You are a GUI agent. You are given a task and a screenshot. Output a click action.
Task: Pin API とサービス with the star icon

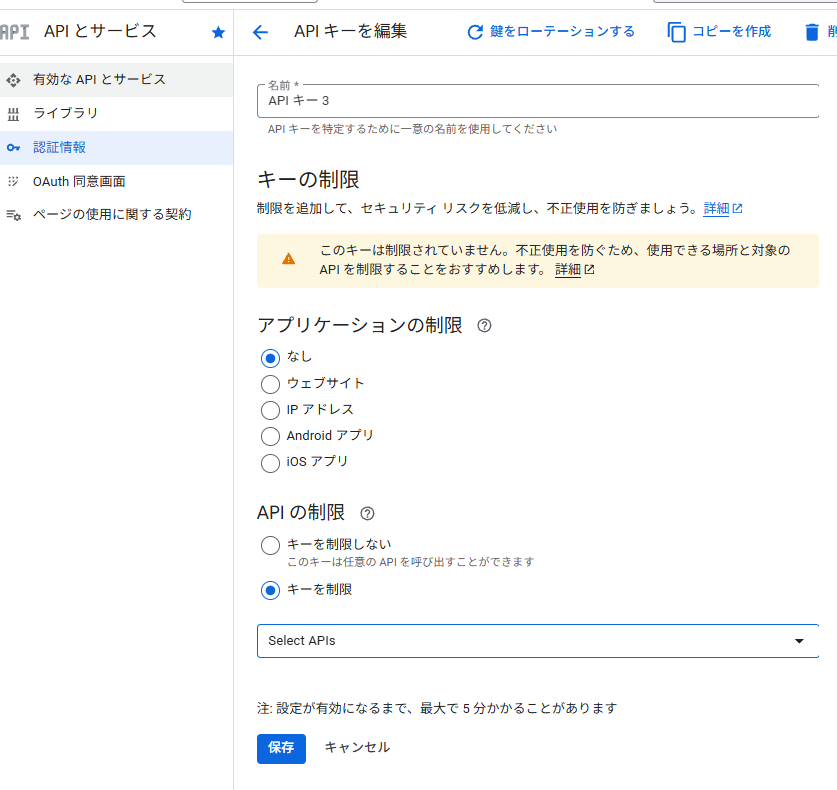pyautogui.click(x=218, y=33)
